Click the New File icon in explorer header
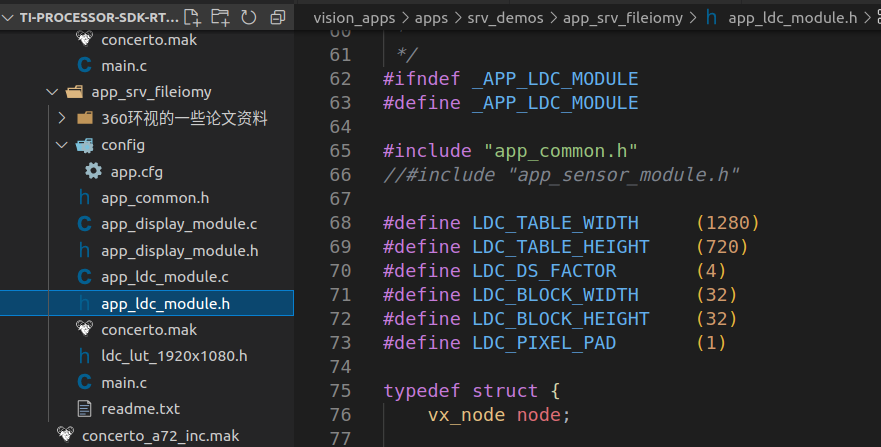This screenshot has width=881, height=447. click(x=193, y=17)
